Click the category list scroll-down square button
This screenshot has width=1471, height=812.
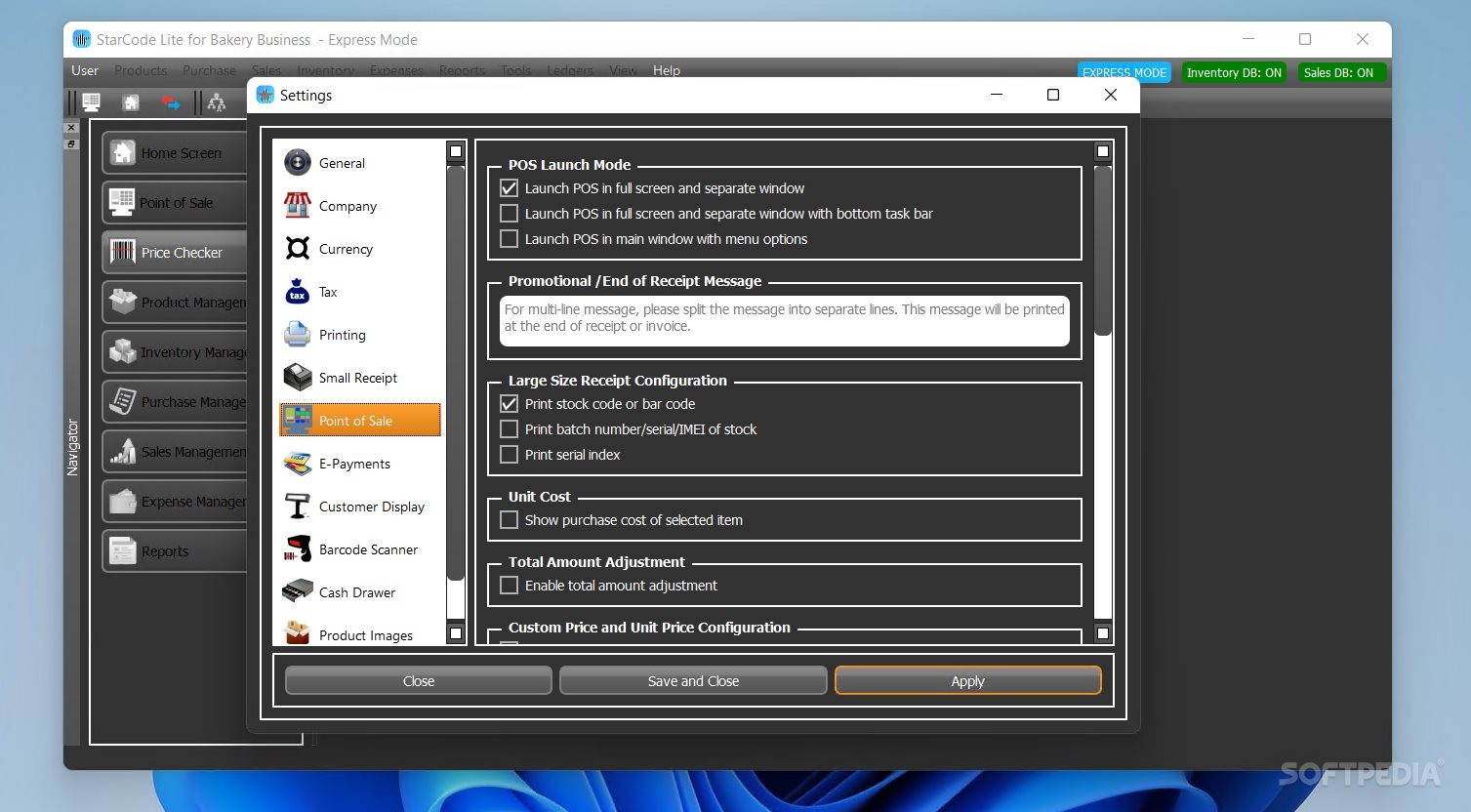(456, 633)
